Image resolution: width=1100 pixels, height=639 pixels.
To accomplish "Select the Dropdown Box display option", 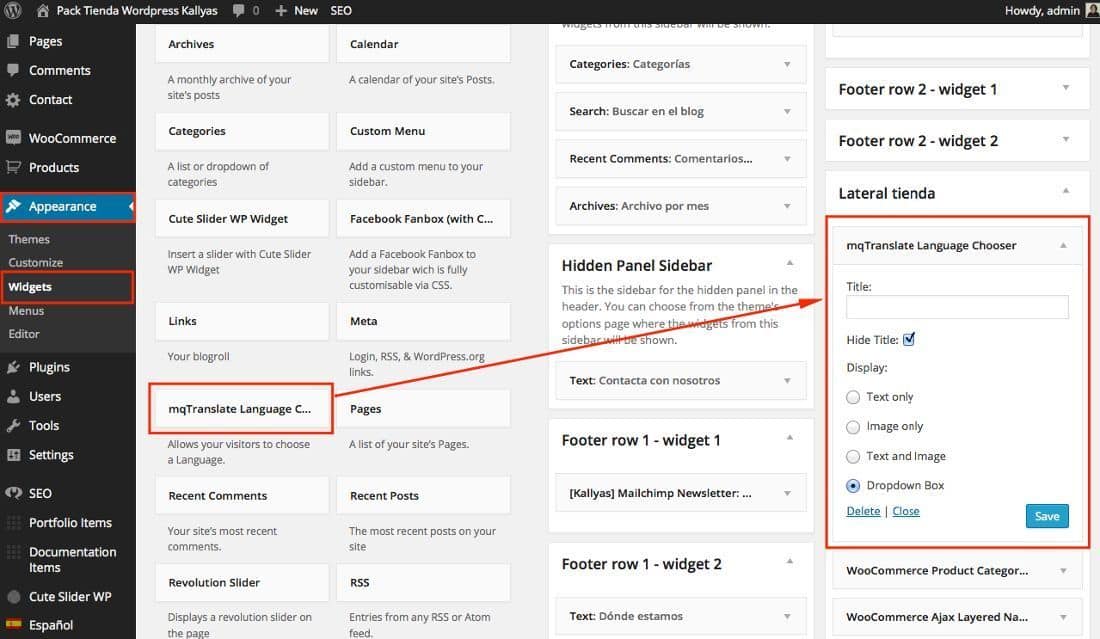I will pos(853,485).
